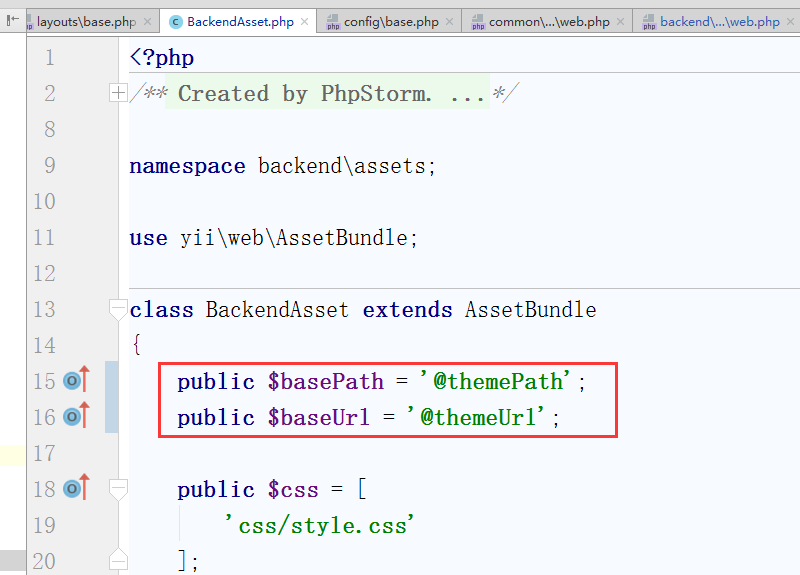Screen dimensions: 800x575
Task: Expand the folded Created by PhpStorm comment
Action: pos(118,93)
